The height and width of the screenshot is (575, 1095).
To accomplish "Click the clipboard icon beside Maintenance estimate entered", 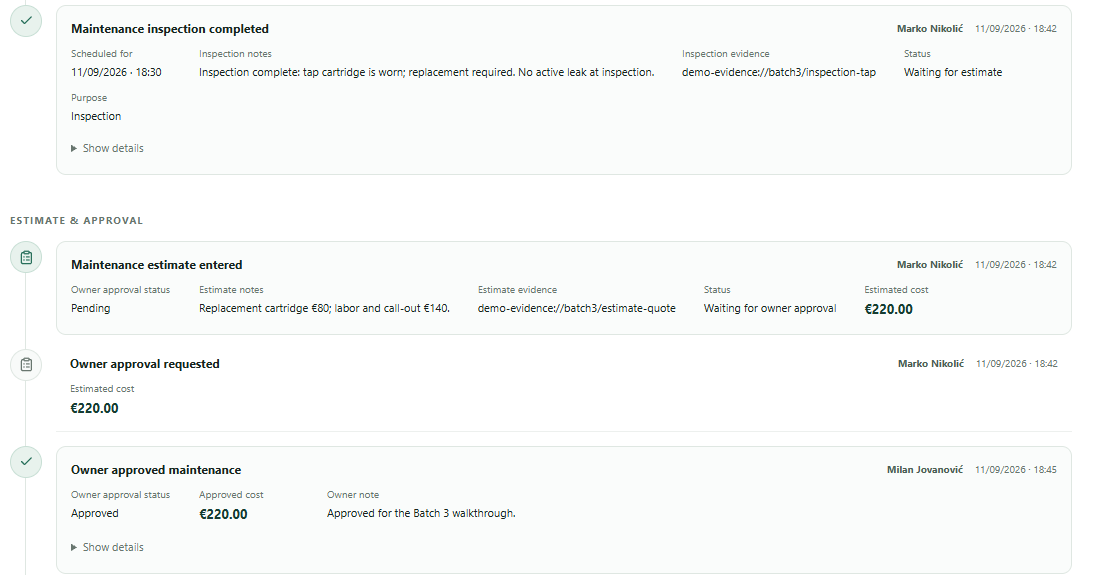I will 26,258.
